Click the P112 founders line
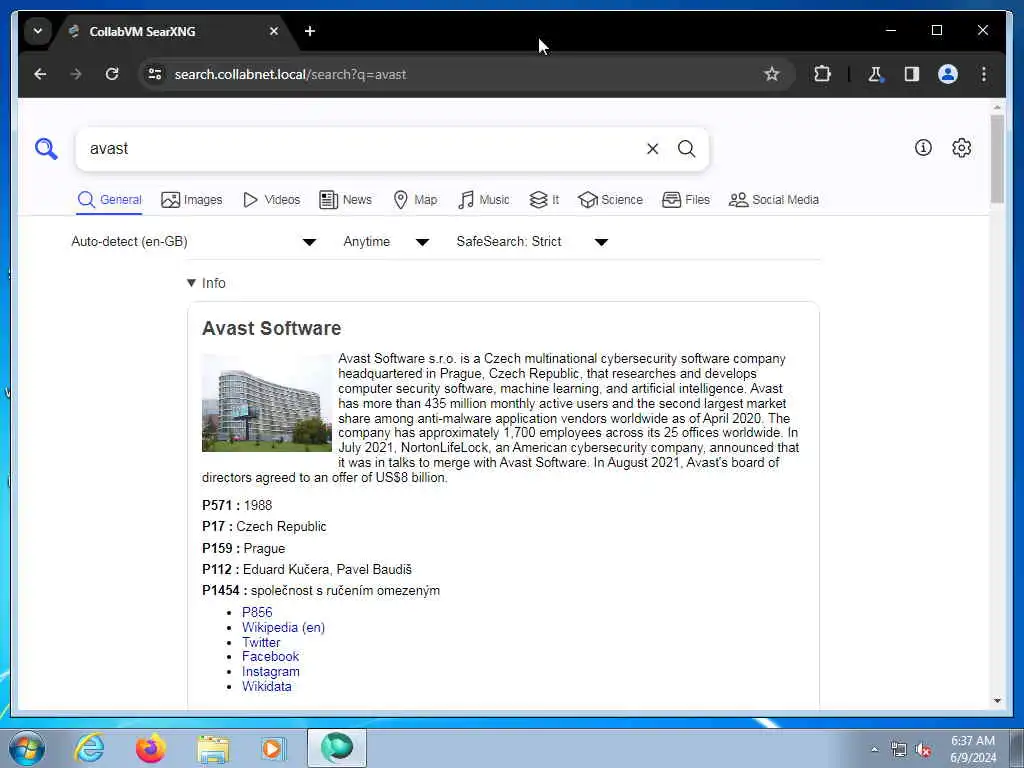 click(307, 569)
